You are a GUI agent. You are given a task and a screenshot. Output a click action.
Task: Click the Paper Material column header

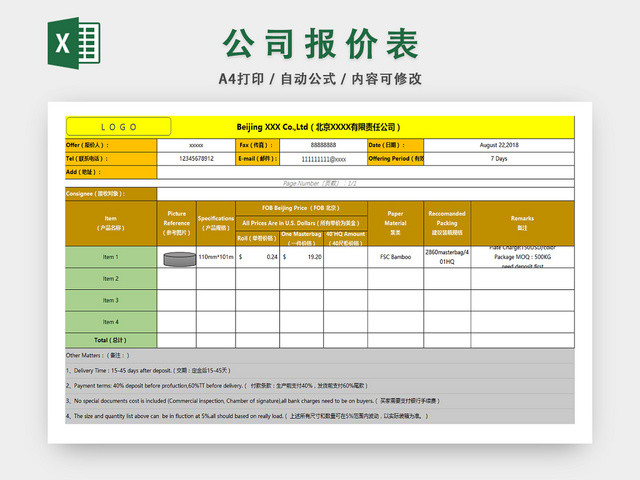point(396,223)
